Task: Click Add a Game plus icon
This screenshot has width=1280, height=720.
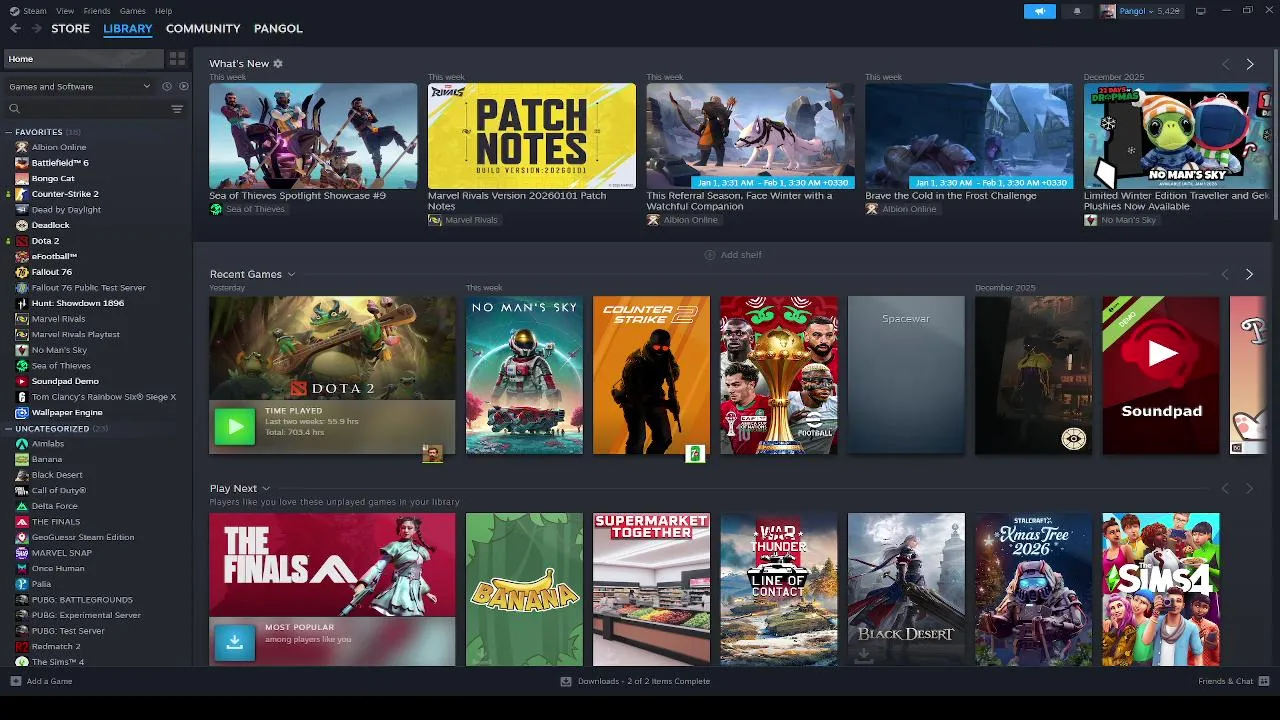Action: click(15, 681)
